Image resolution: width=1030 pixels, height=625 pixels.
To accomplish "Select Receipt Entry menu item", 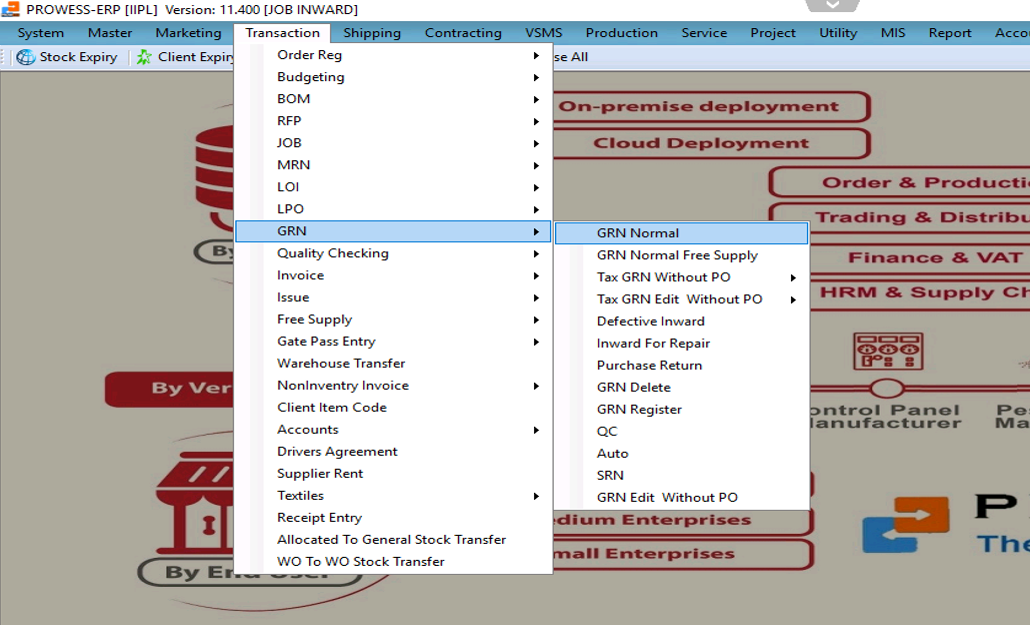I will (319, 517).
